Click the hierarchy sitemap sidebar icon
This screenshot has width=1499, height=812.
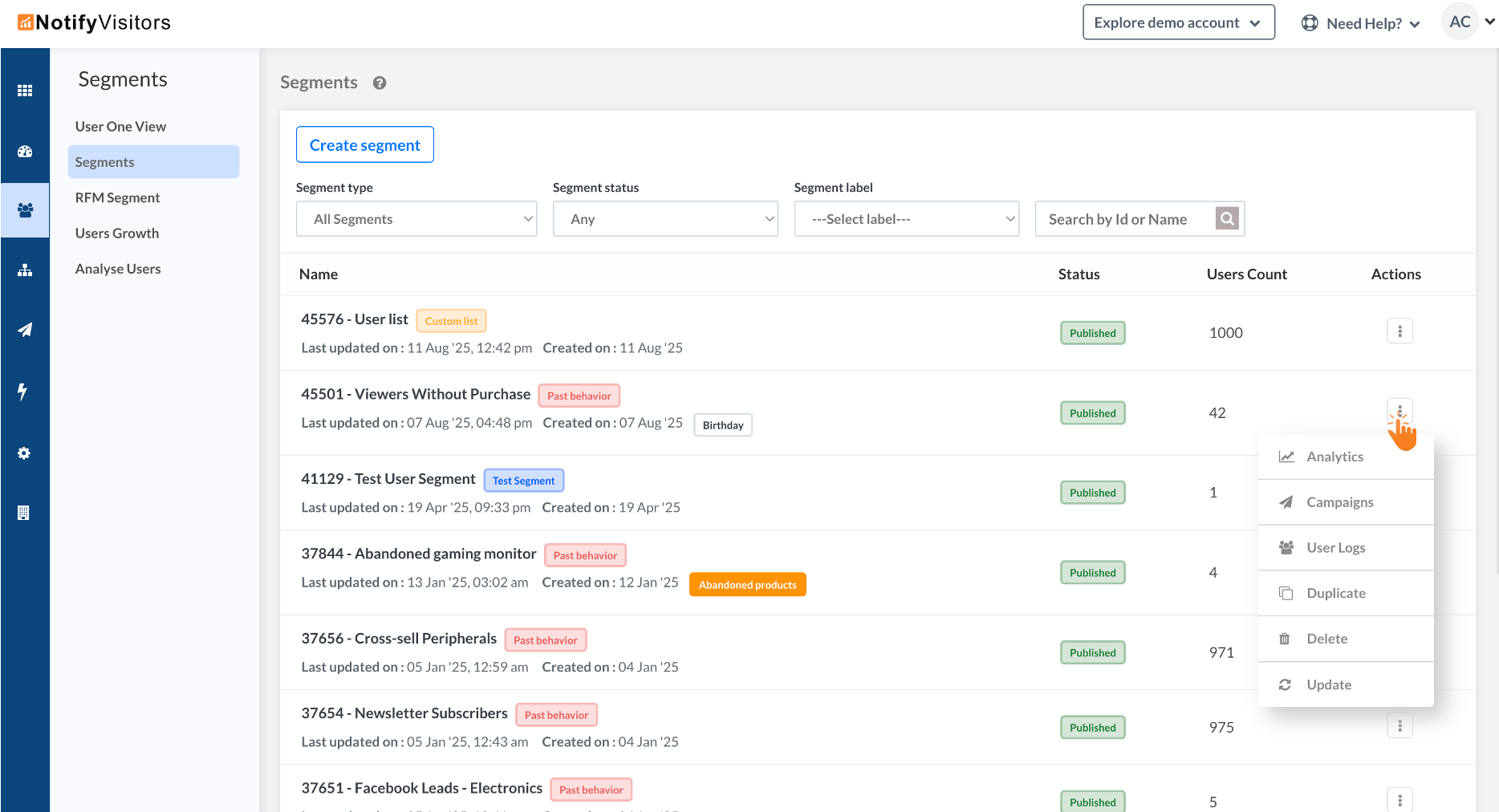tap(25, 270)
